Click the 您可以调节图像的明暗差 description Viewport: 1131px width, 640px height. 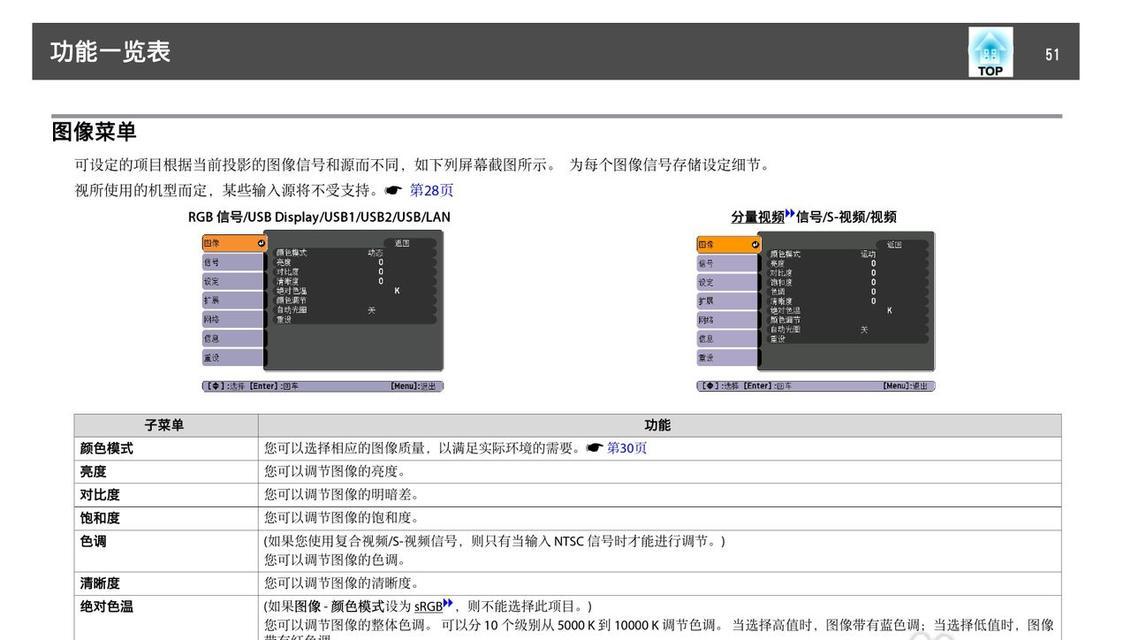[x=341, y=494]
